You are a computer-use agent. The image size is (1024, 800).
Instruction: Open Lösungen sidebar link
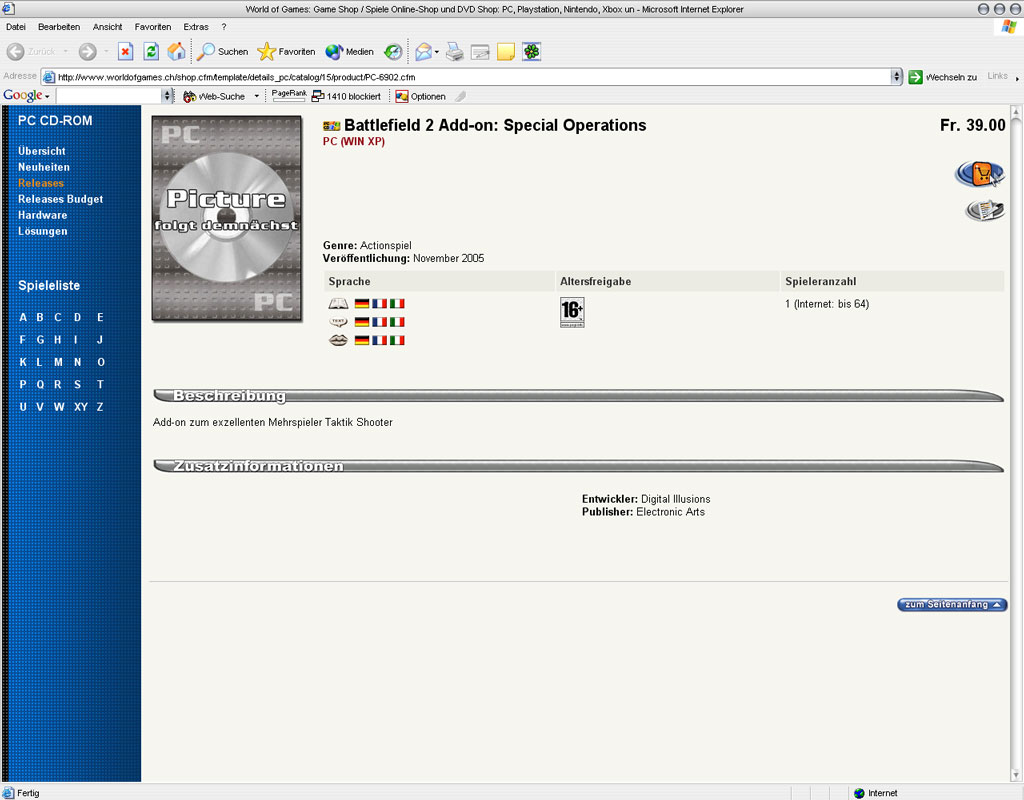pyautogui.click(x=42, y=231)
